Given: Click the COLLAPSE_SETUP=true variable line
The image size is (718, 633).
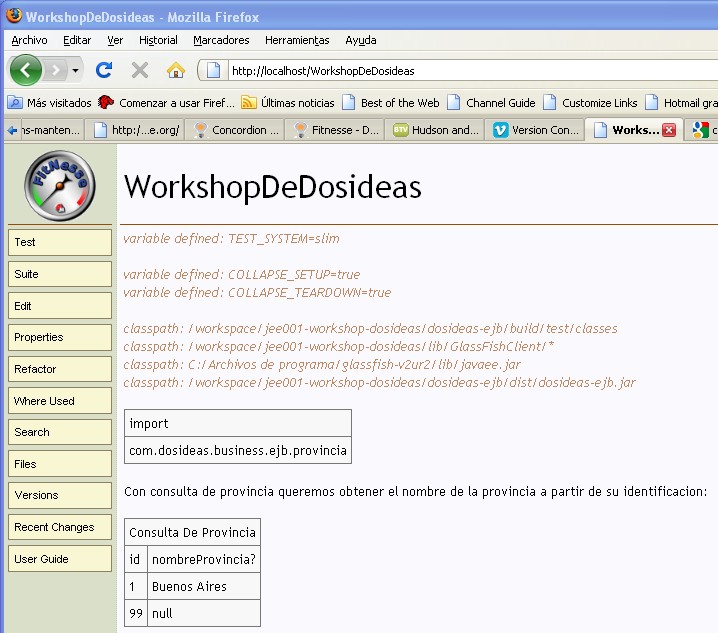Looking at the screenshot, I should click(241, 274).
